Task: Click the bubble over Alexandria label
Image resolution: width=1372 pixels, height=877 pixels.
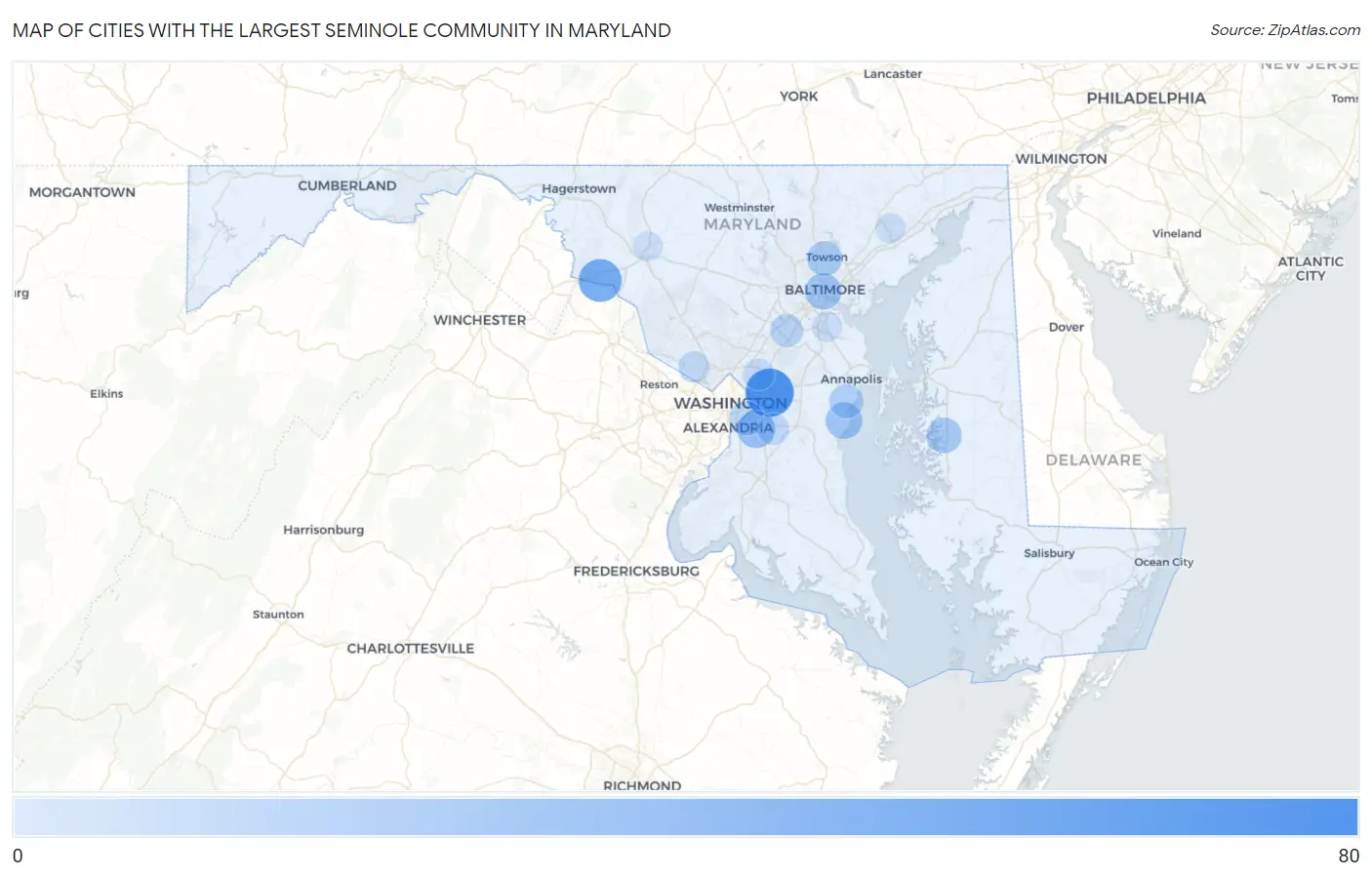Action: click(x=755, y=427)
